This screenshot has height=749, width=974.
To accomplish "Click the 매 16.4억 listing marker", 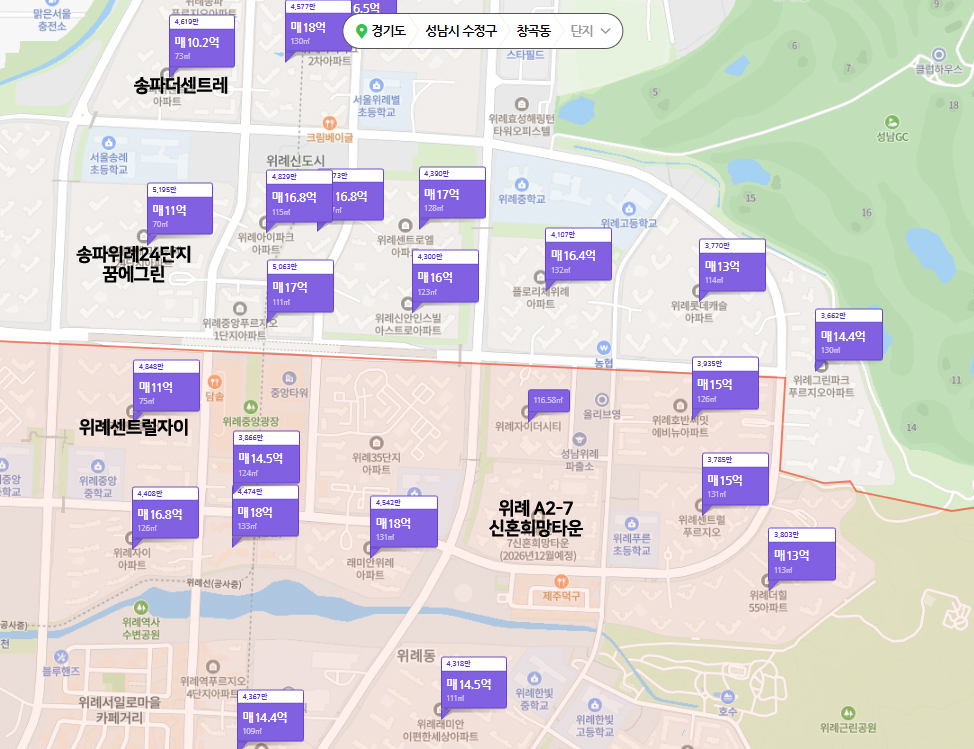I will (577, 258).
